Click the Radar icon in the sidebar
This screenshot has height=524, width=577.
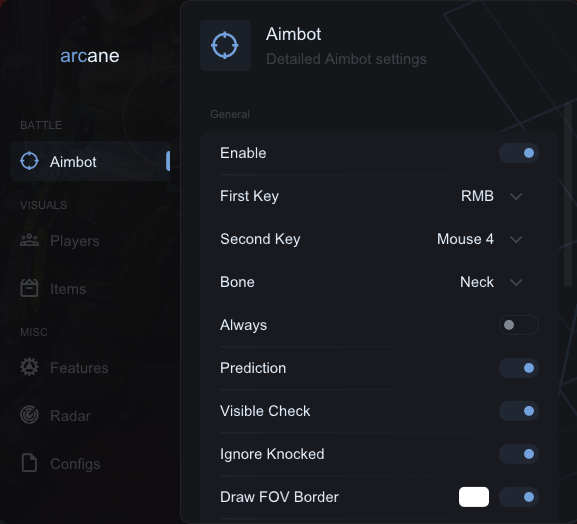29,415
